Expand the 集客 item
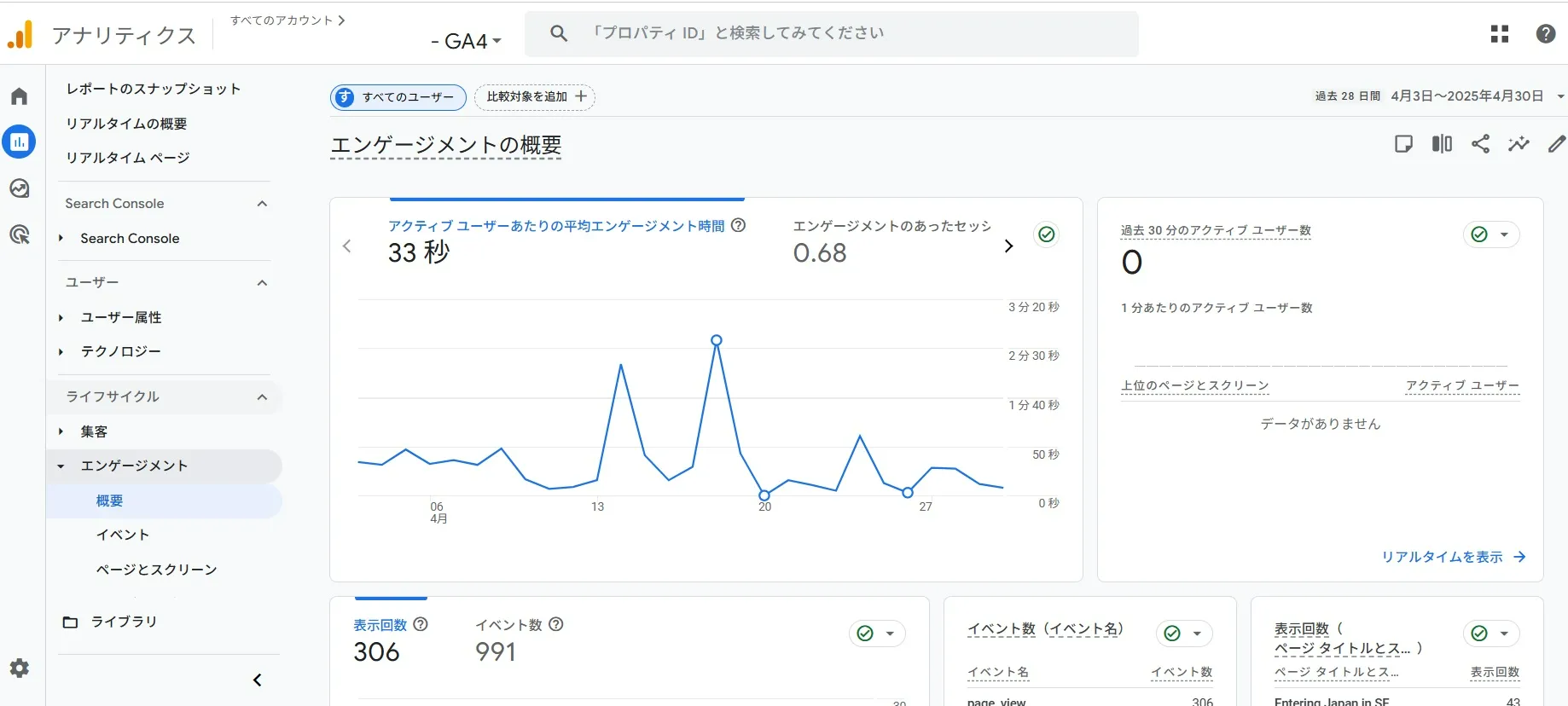This screenshot has height=706, width=1568. pyautogui.click(x=61, y=431)
